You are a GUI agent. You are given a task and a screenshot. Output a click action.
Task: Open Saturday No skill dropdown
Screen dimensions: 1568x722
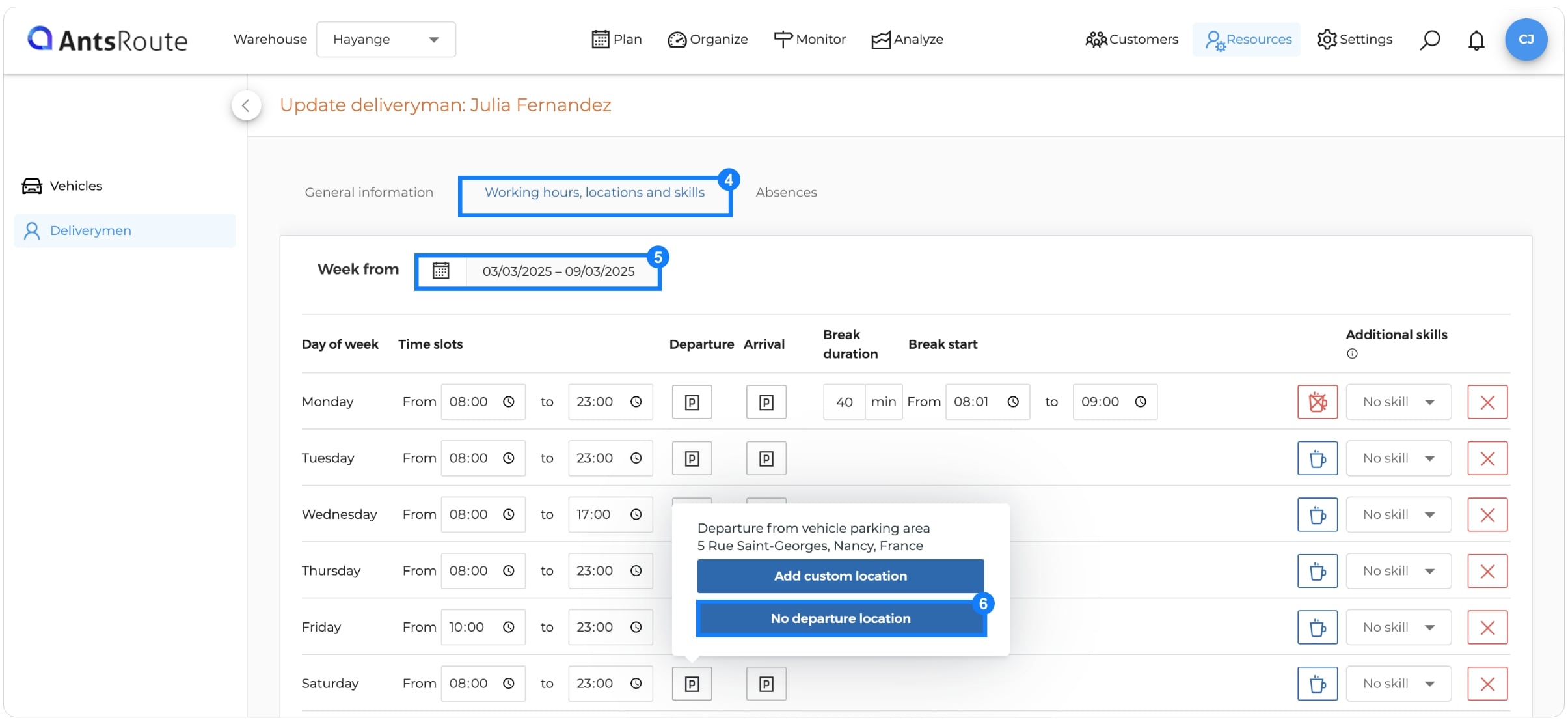(1399, 684)
